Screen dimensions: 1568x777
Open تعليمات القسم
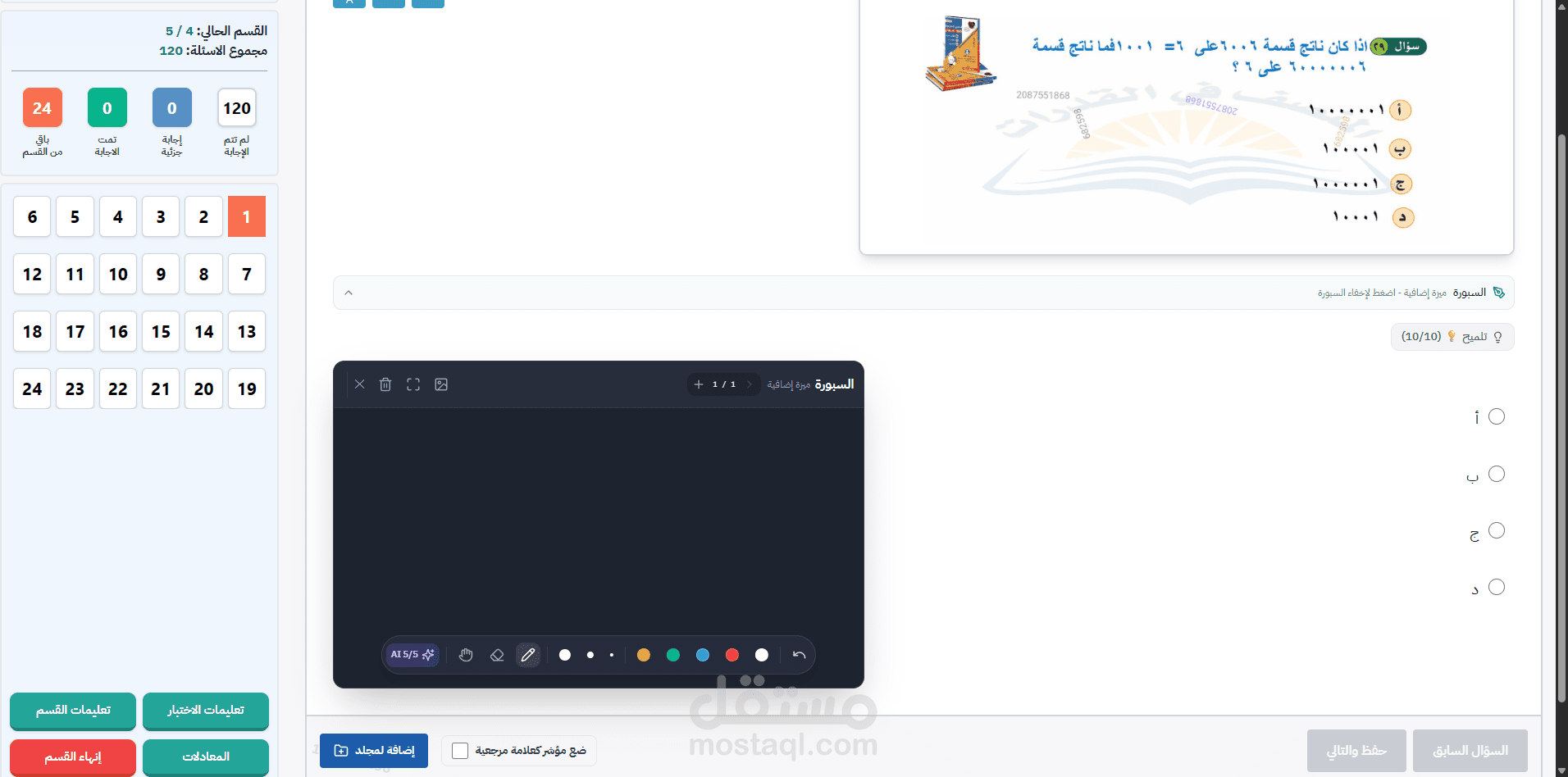(x=73, y=711)
